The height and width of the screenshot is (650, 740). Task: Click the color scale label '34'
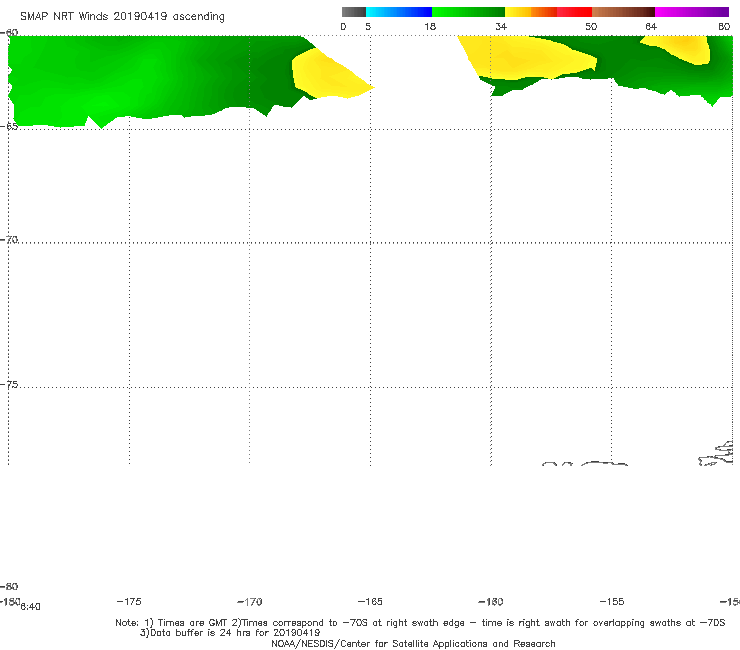pyautogui.click(x=501, y=26)
